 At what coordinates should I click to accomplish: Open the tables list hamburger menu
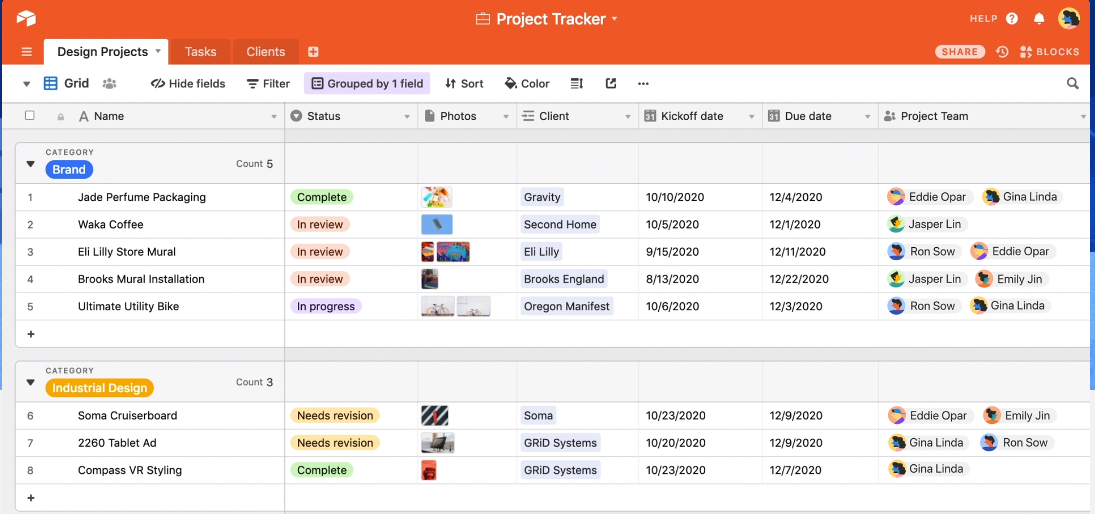point(27,52)
